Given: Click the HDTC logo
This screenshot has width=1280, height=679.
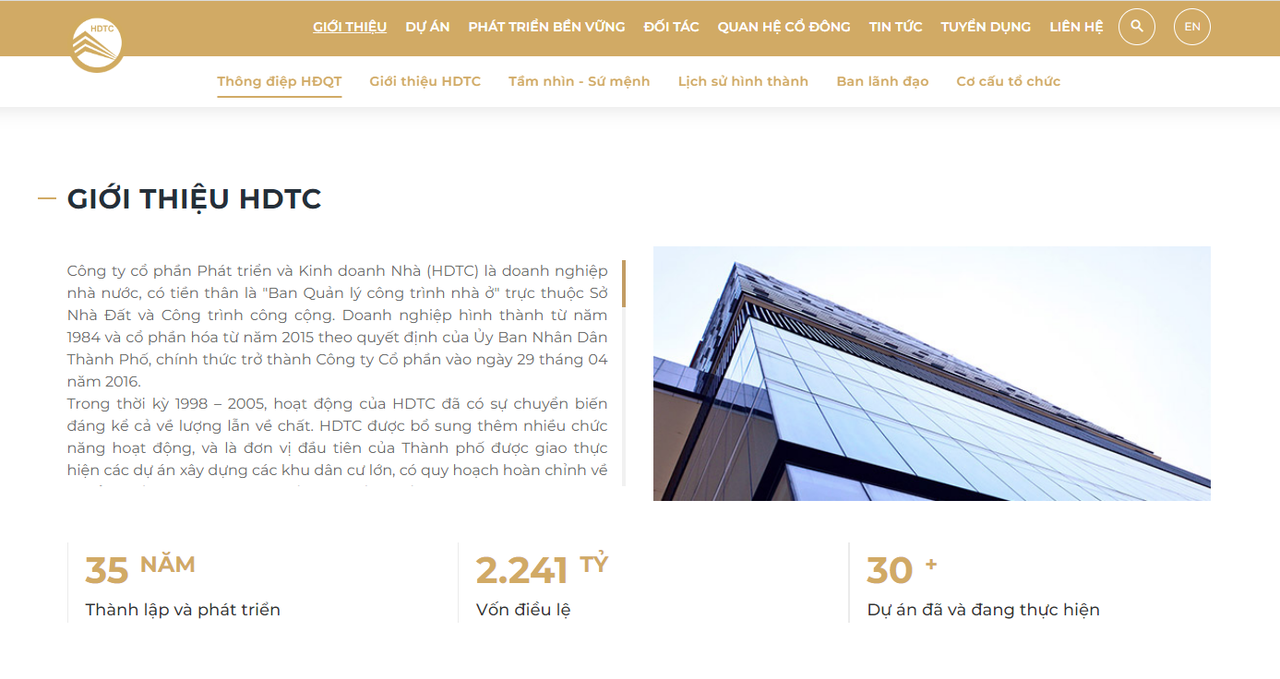Looking at the screenshot, I should click(x=96, y=43).
